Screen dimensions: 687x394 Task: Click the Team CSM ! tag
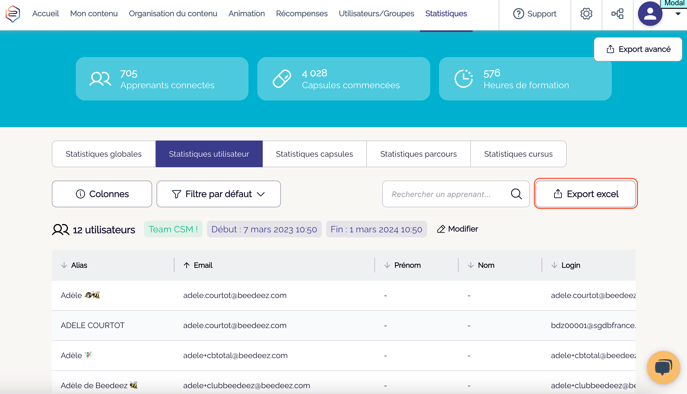pyautogui.click(x=173, y=229)
